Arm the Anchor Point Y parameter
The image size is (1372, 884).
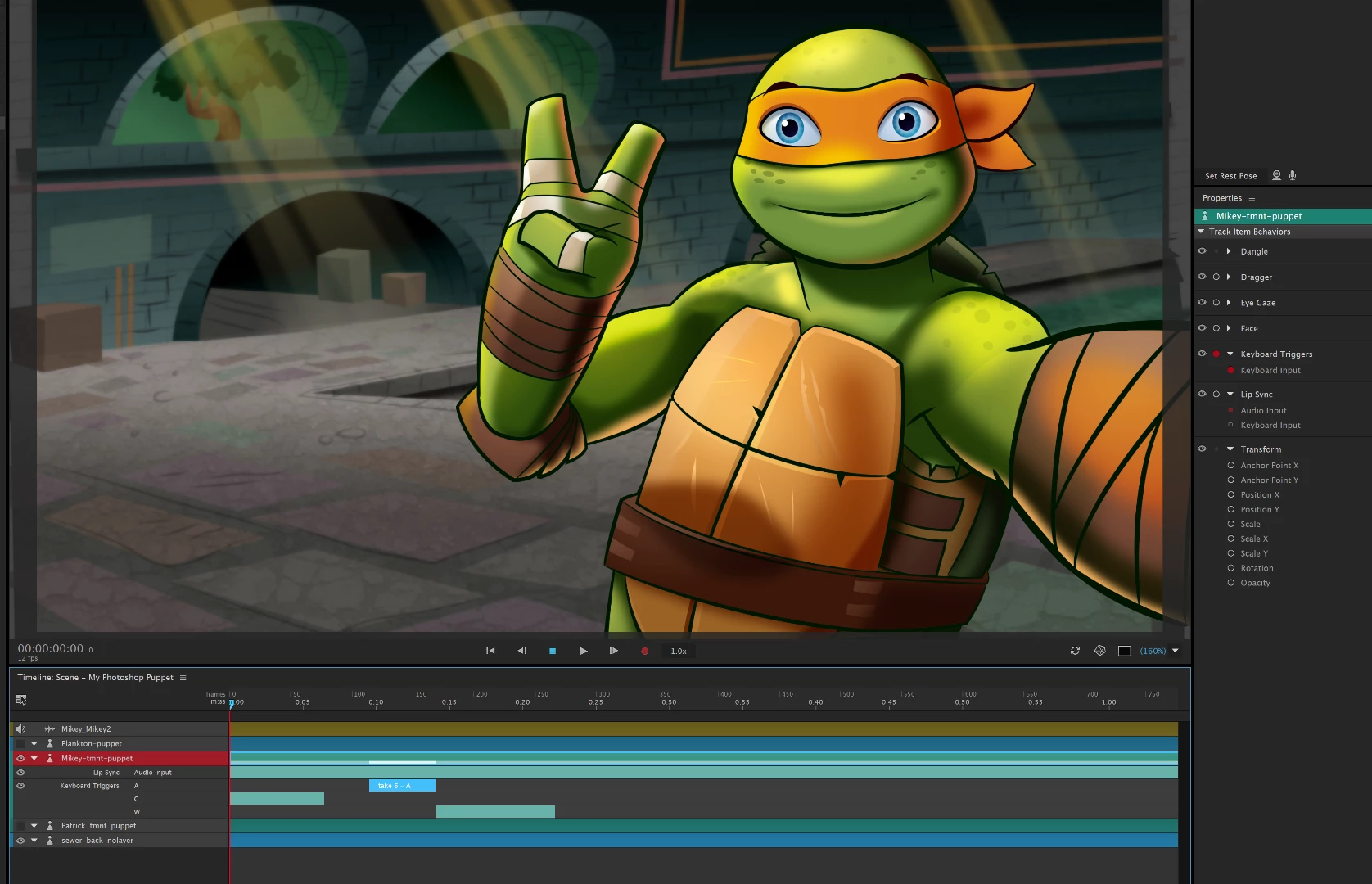[1230, 480]
